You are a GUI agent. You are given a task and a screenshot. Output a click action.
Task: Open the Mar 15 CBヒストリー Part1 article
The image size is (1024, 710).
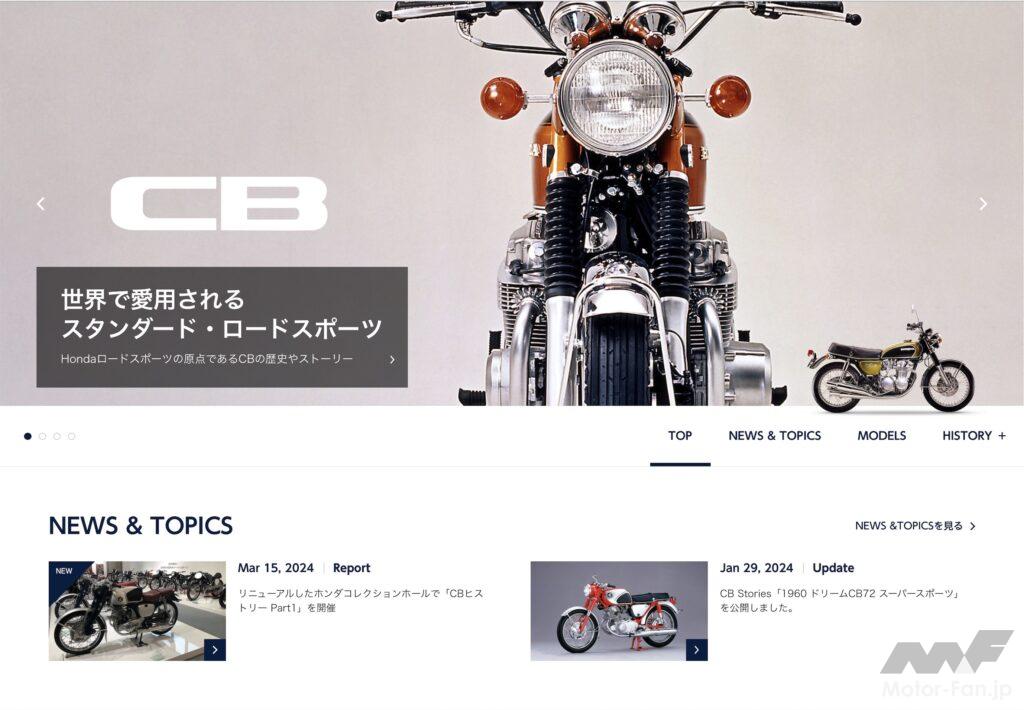coord(360,600)
